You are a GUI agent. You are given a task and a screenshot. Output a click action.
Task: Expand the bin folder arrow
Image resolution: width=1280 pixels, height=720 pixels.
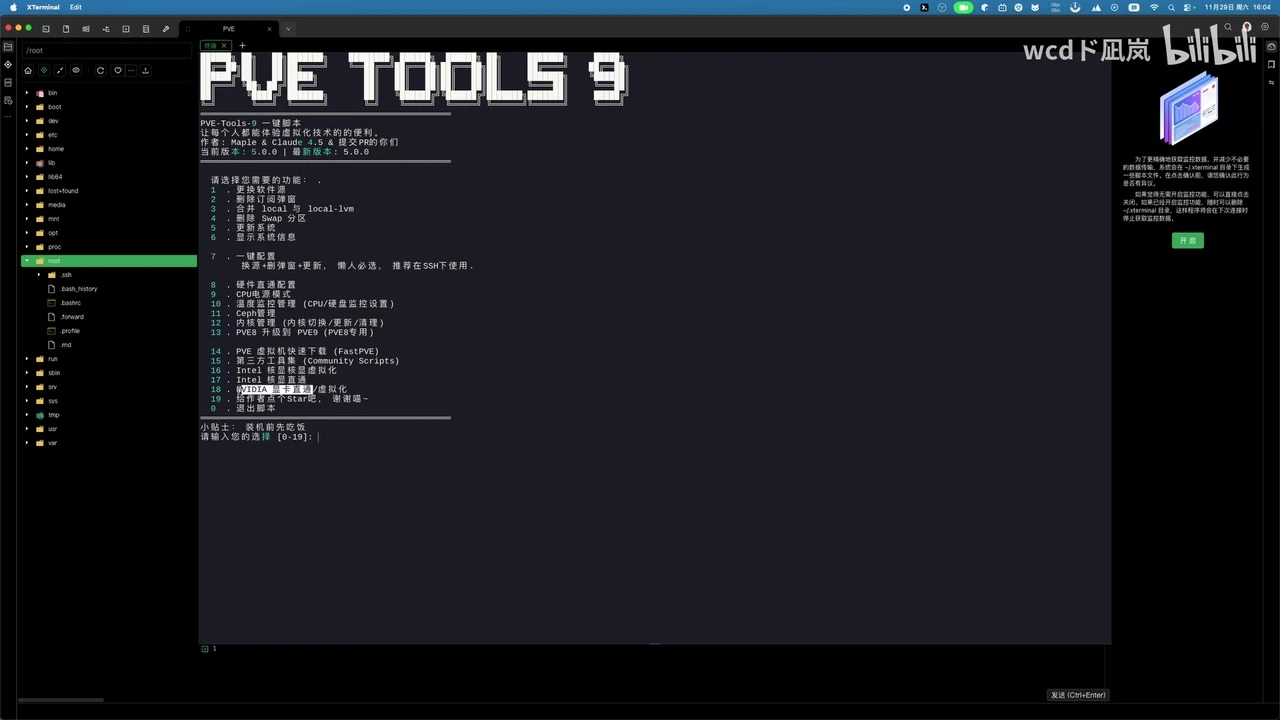[27, 93]
